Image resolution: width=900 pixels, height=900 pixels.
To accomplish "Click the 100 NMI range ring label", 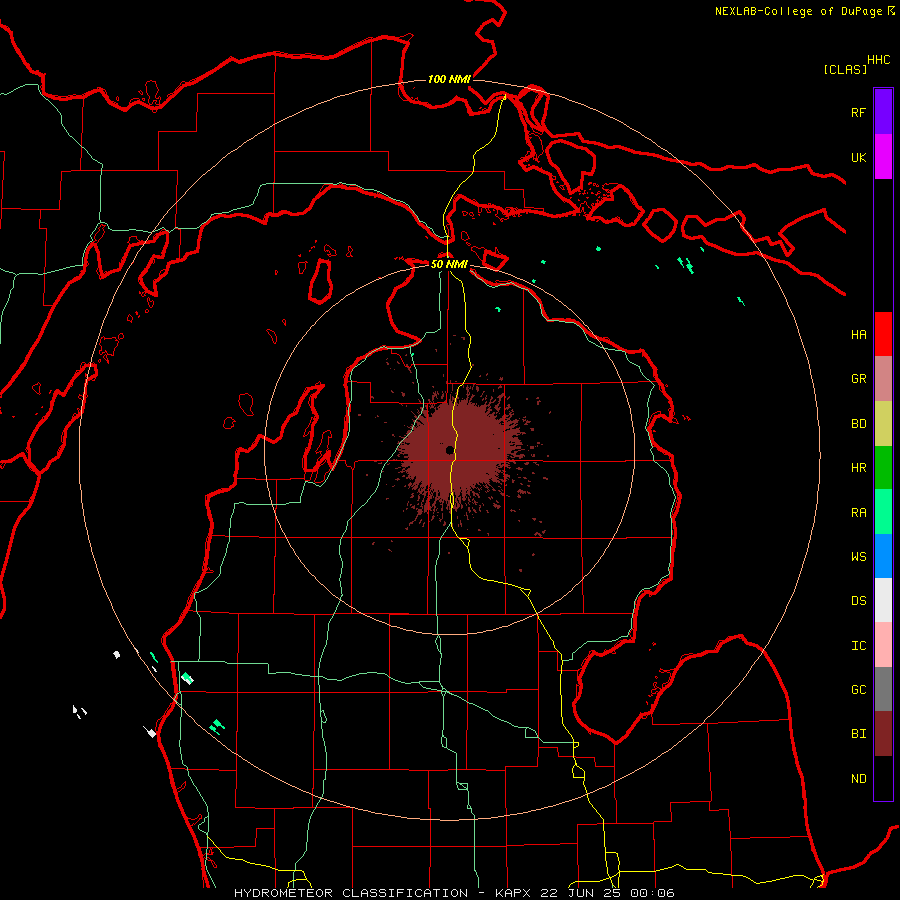I will tap(449, 79).
